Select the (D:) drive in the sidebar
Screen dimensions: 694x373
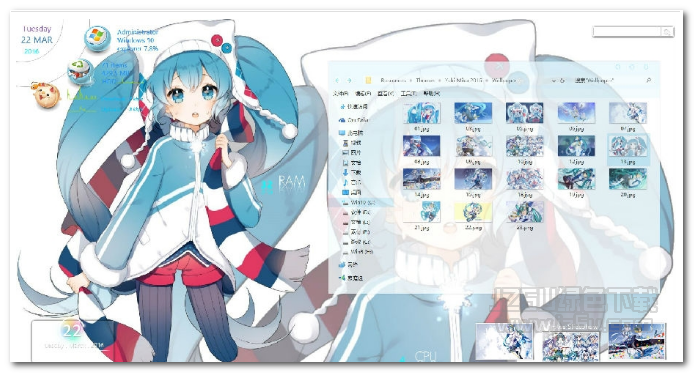[357, 212]
